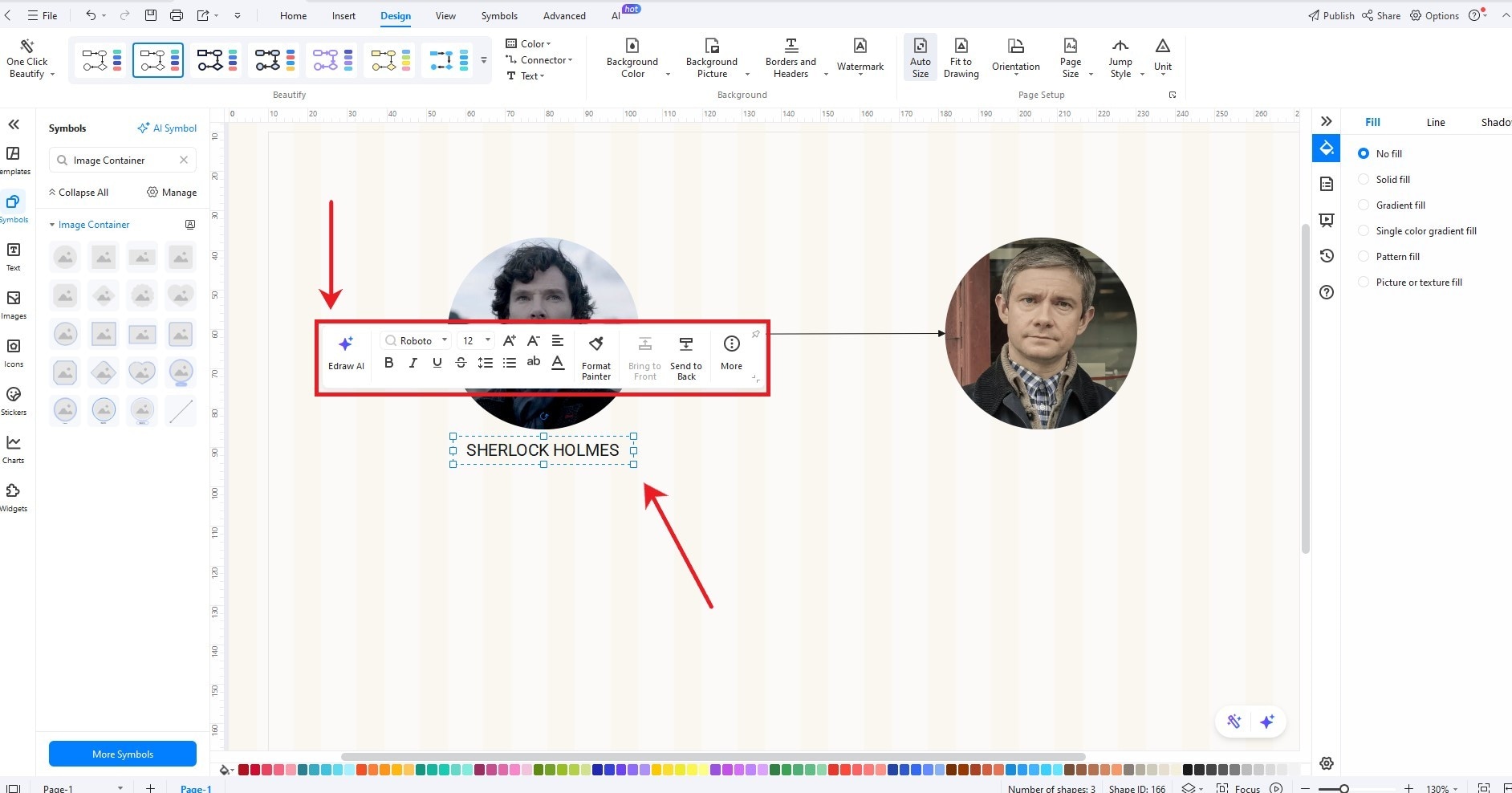
Task: Expand the Connector style dropdown
Action: (539, 59)
